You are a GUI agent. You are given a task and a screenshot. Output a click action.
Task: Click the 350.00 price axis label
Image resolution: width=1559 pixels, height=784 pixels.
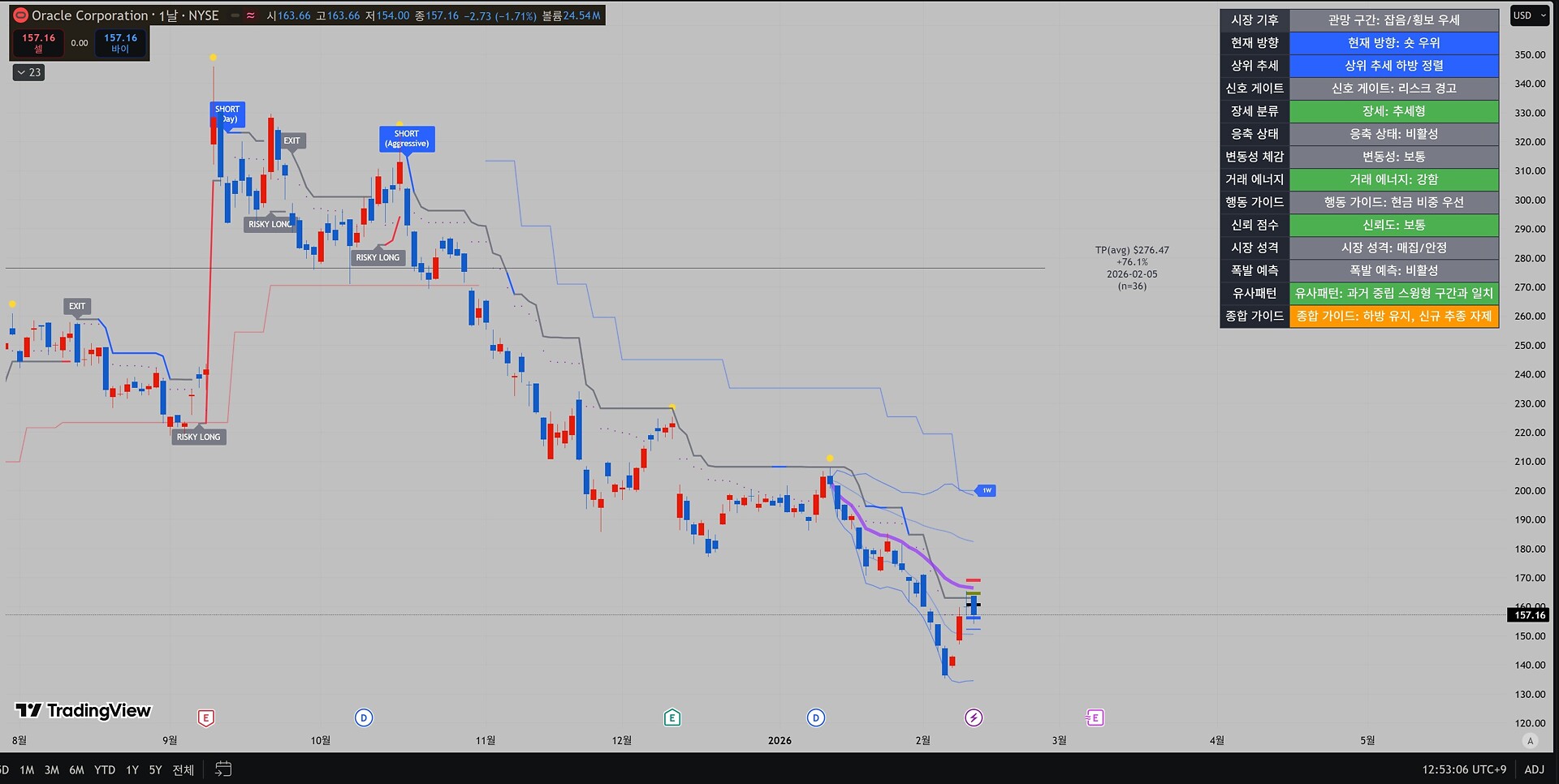click(1530, 55)
